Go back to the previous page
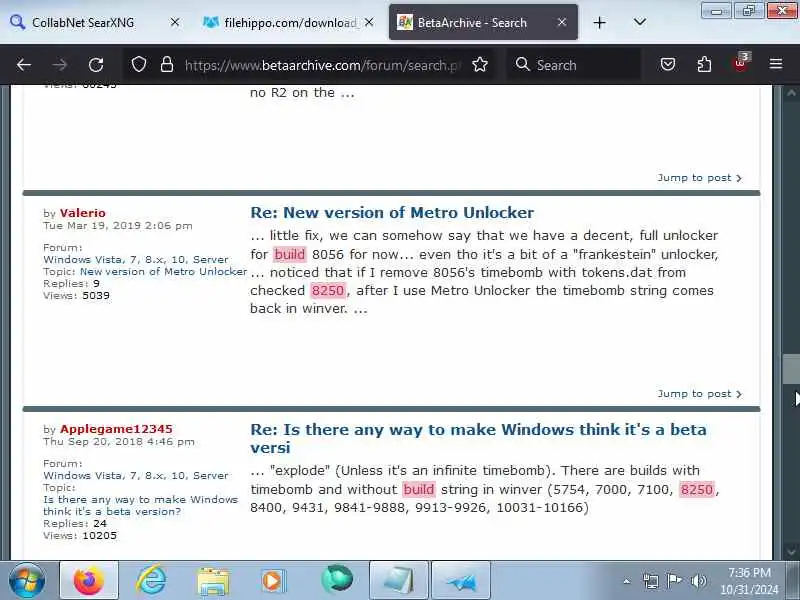Viewport: 800px width, 600px height. tap(24, 65)
